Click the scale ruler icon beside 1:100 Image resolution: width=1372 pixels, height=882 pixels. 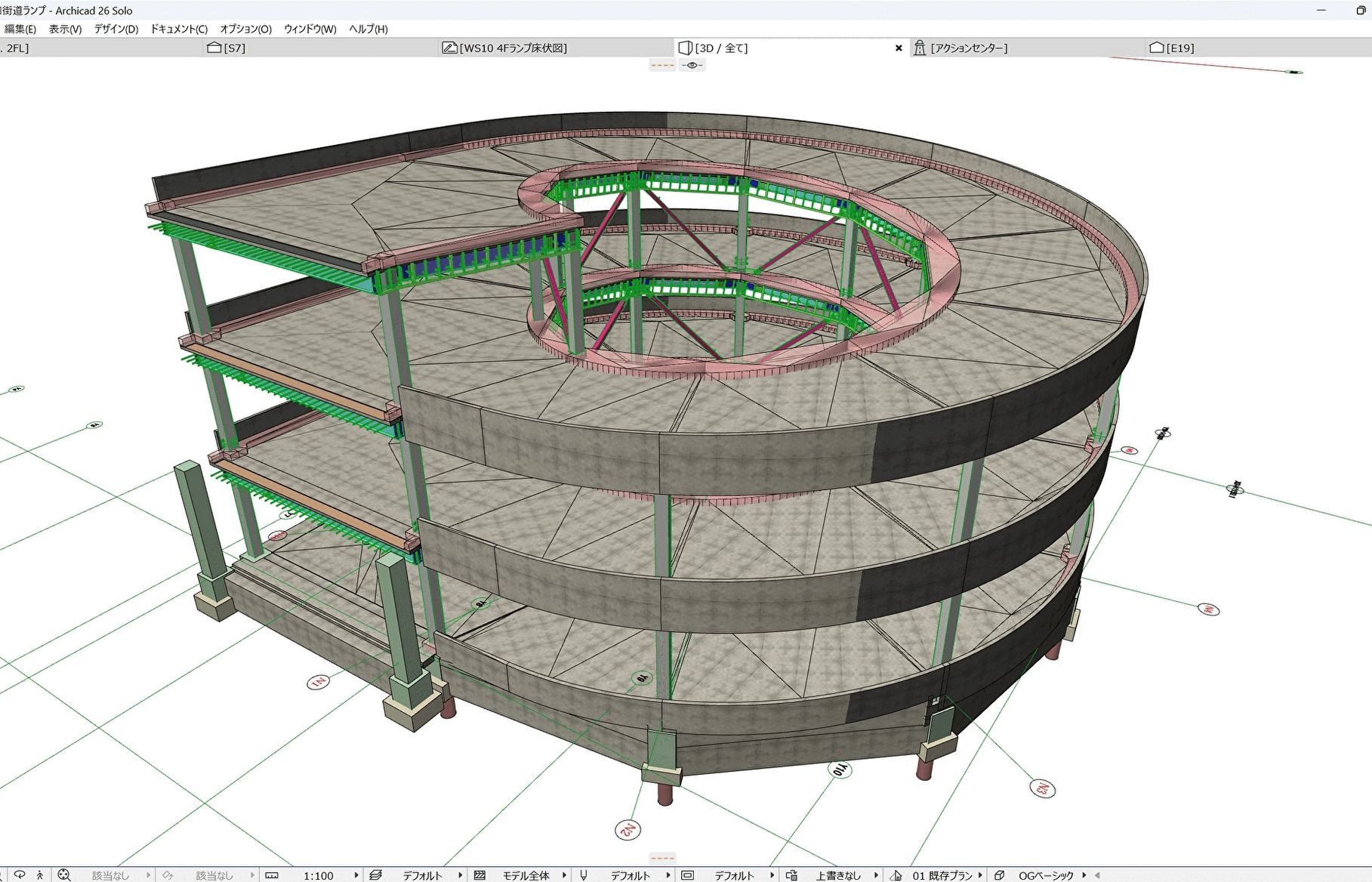tap(272, 875)
